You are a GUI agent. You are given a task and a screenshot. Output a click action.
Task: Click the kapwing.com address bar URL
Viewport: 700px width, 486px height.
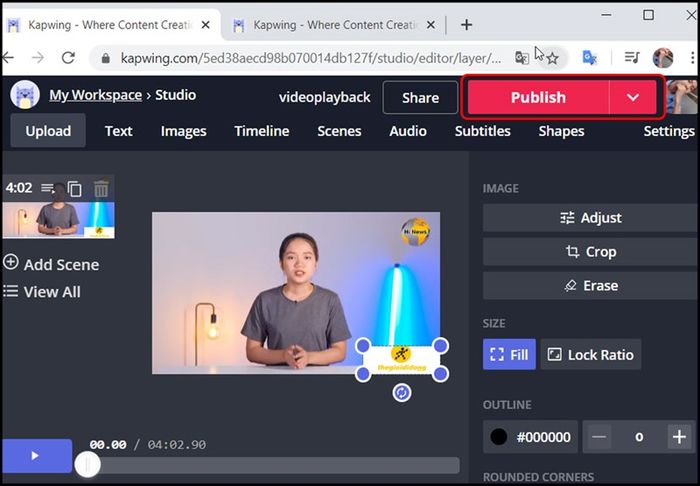tap(311, 58)
